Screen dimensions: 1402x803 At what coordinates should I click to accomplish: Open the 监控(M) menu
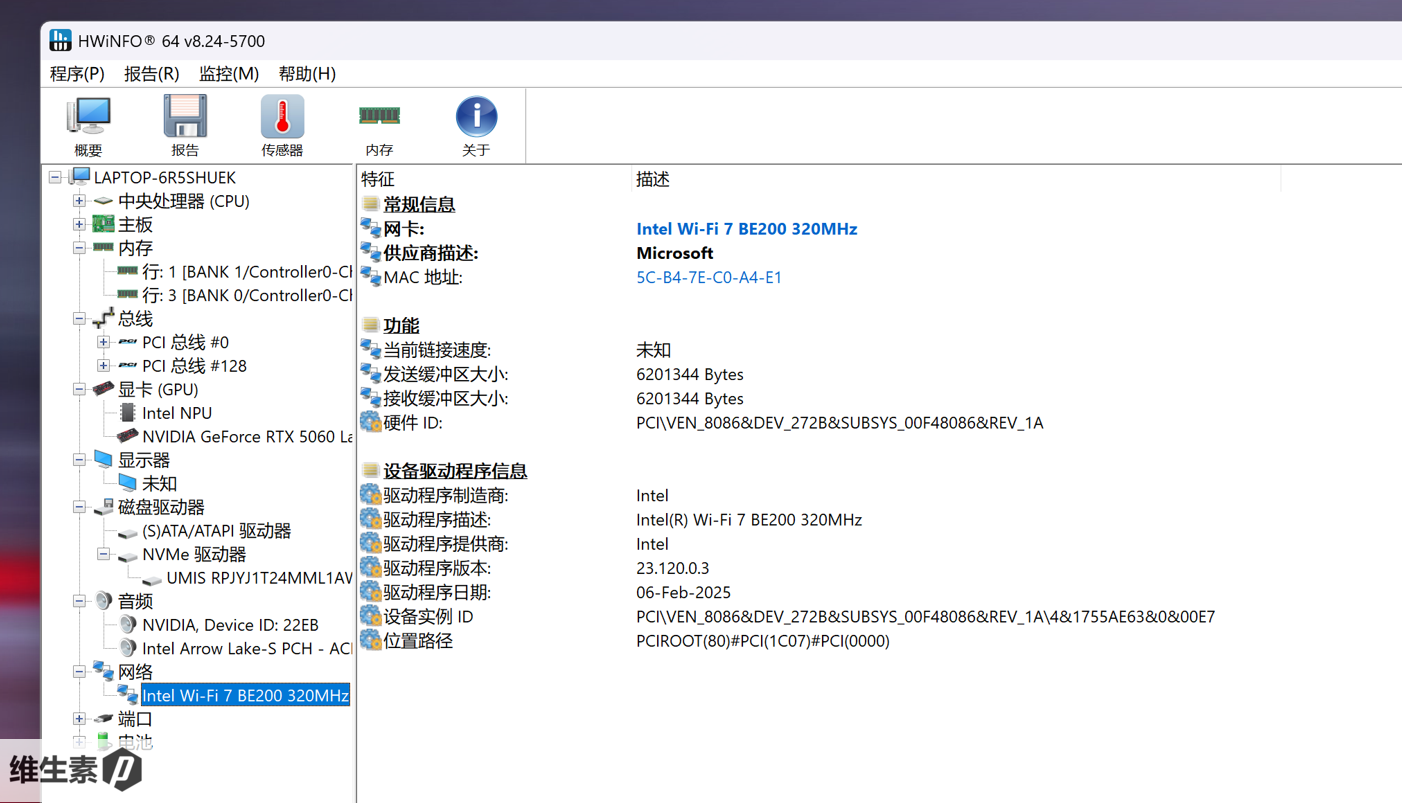pos(229,74)
